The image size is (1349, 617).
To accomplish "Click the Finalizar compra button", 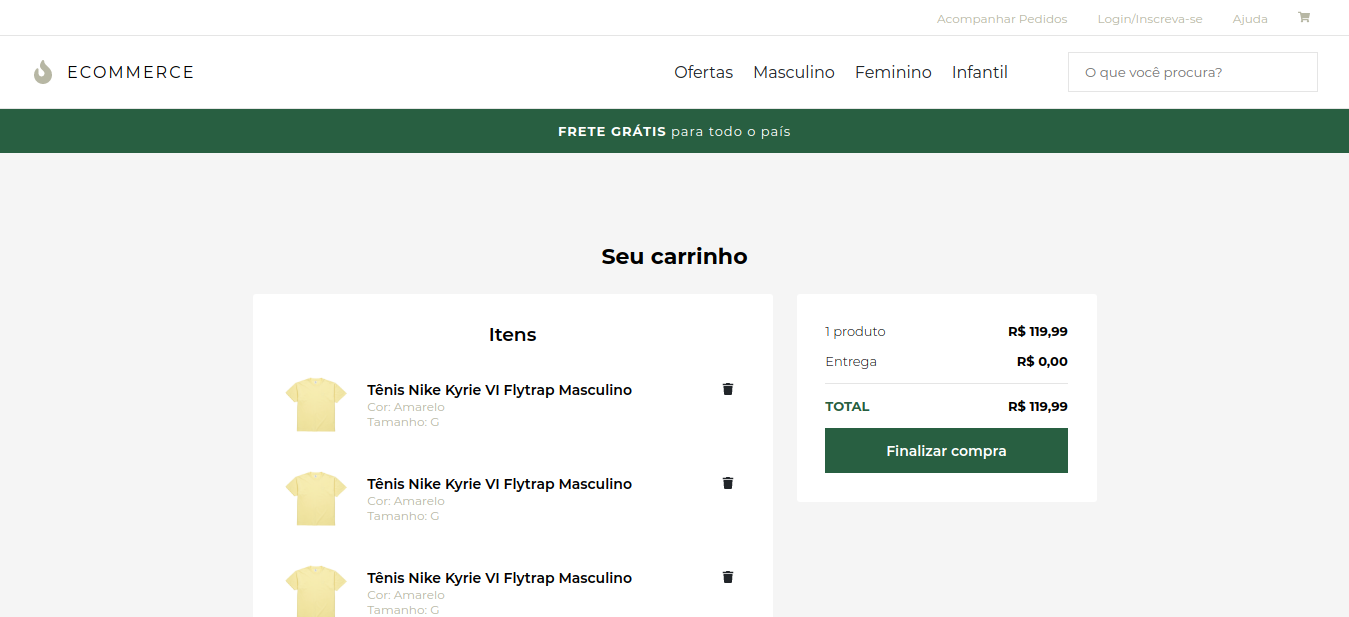I will pos(946,451).
